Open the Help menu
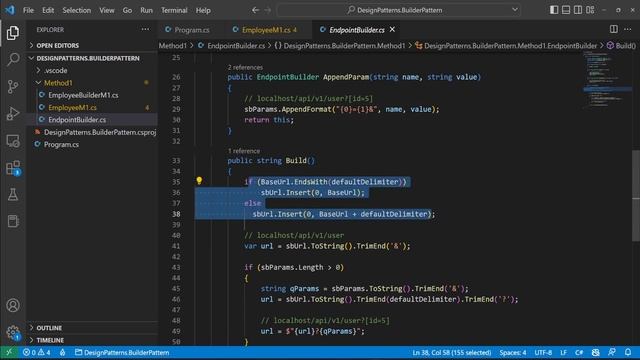Screen dimensions: 640x360 pyautogui.click(x=203, y=10)
